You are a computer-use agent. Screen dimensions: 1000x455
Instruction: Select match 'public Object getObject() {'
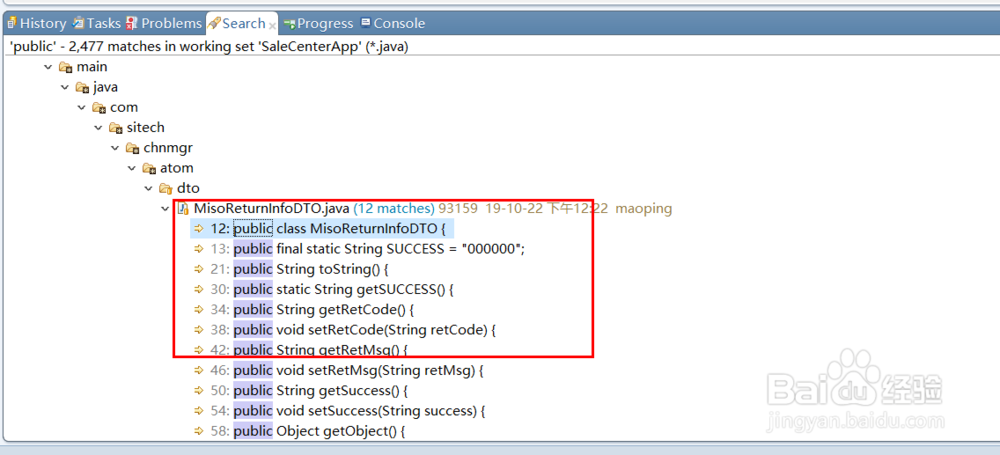320,431
